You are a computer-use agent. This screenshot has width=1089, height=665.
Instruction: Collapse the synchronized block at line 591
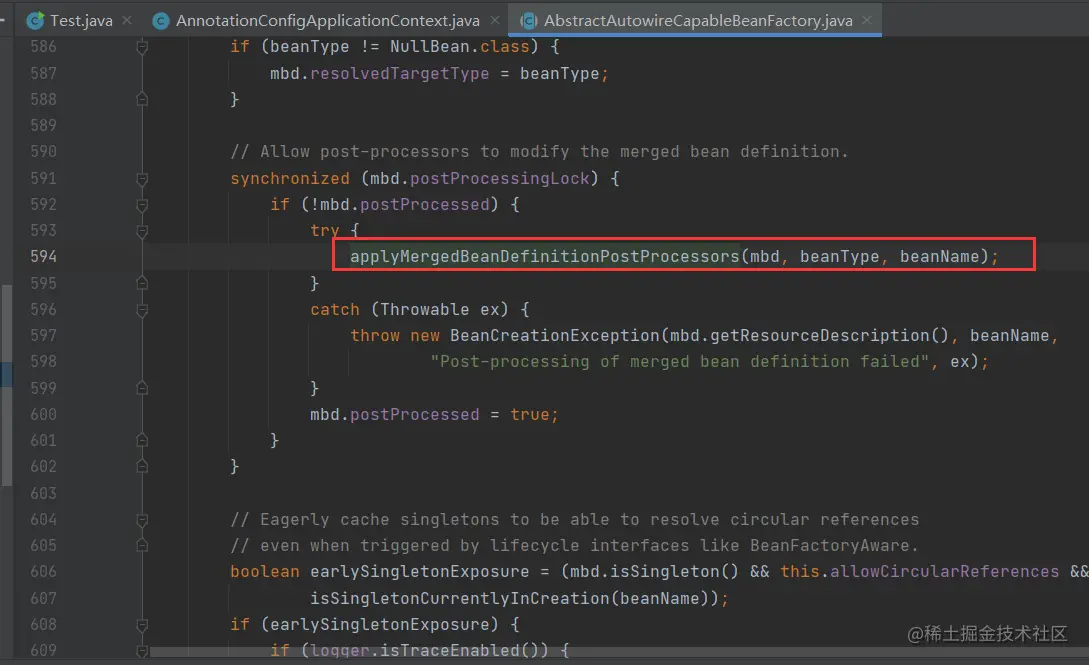[142, 179]
